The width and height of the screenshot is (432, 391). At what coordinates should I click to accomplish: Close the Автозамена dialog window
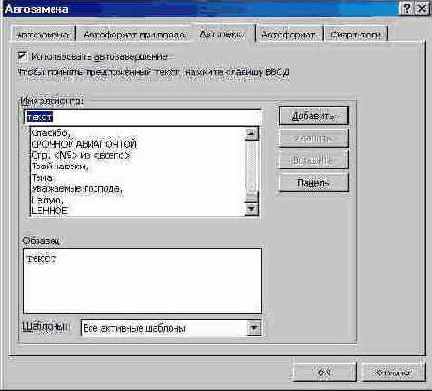pos(422,9)
